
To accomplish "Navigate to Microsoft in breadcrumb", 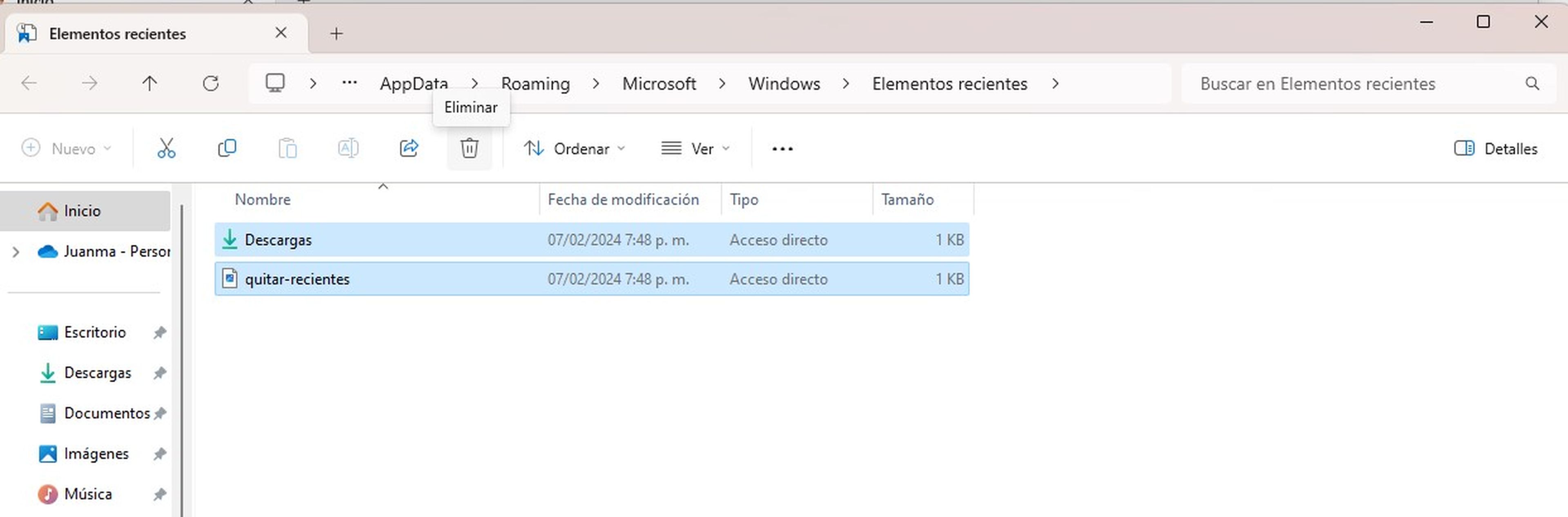I will [659, 83].
